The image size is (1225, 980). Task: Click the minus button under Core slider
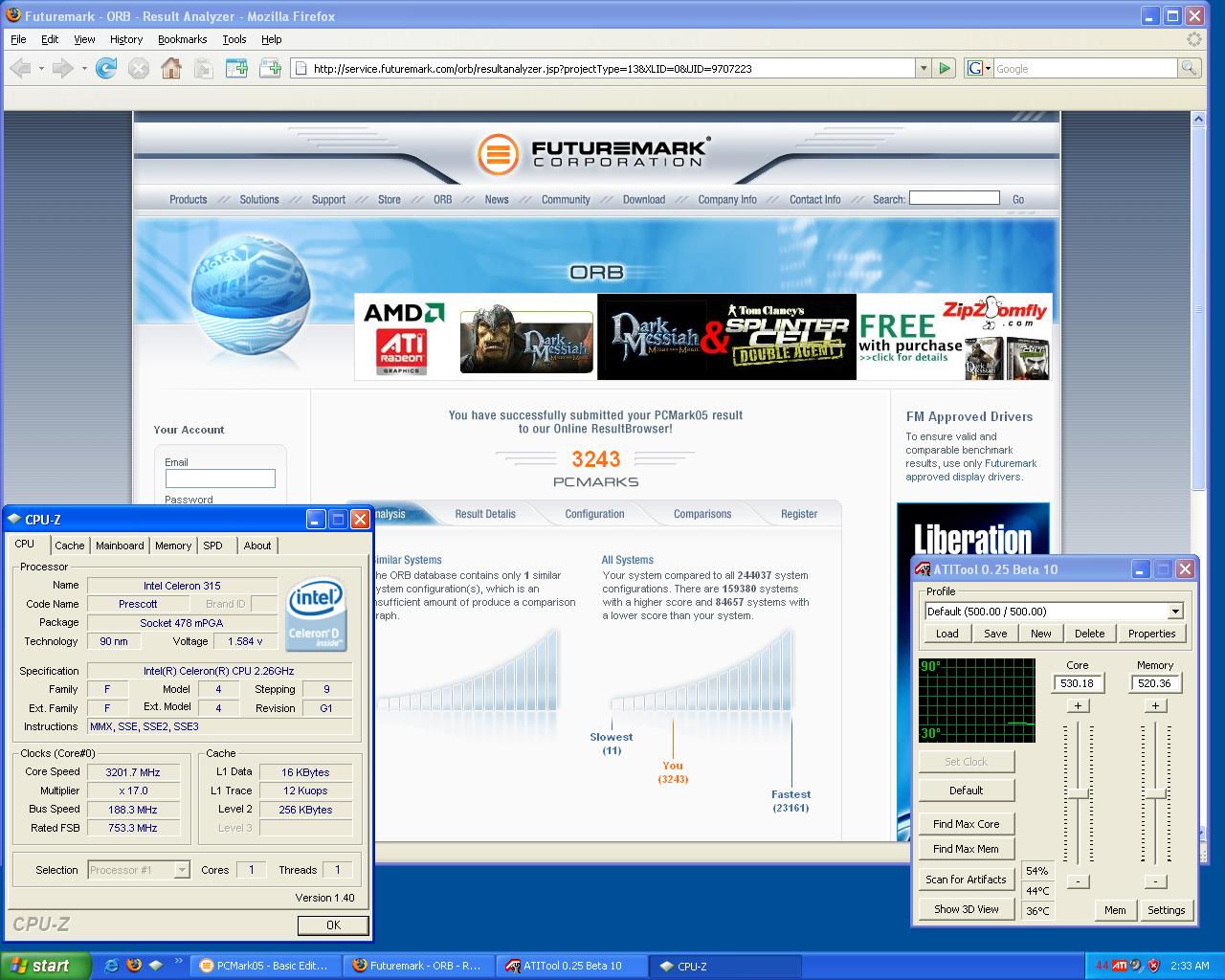tap(1078, 881)
